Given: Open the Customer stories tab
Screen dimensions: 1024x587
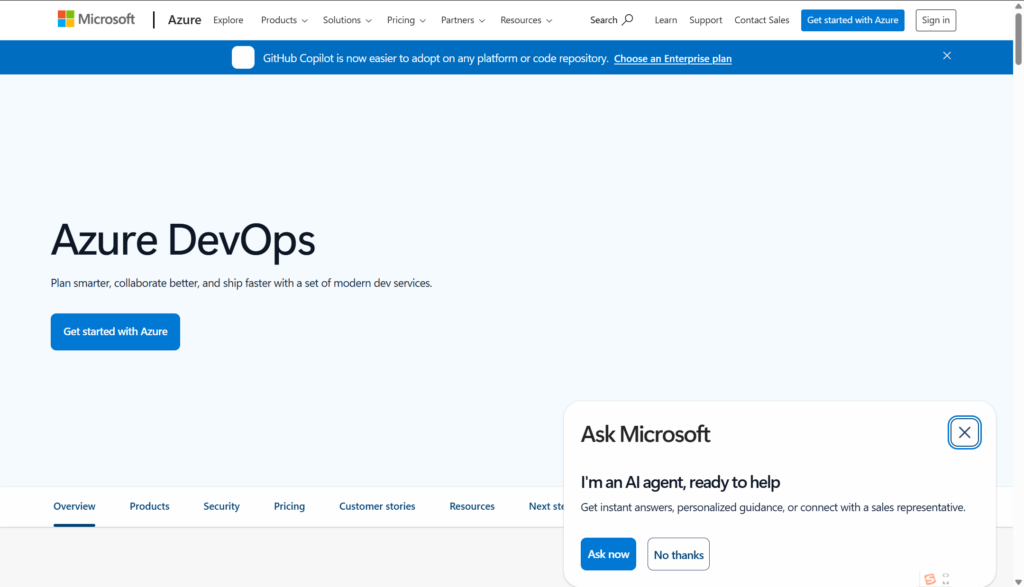Looking at the screenshot, I should (x=377, y=506).
